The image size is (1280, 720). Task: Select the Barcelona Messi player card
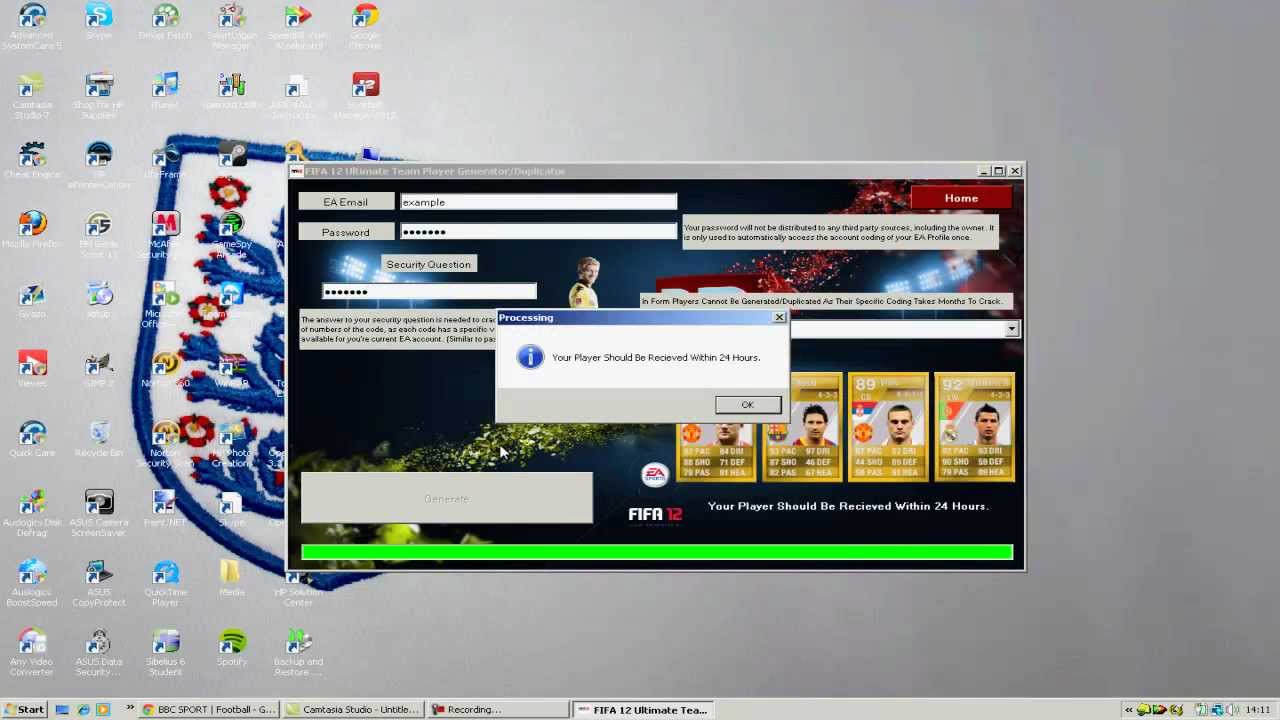pyautogui.click(x=803, y=427)
